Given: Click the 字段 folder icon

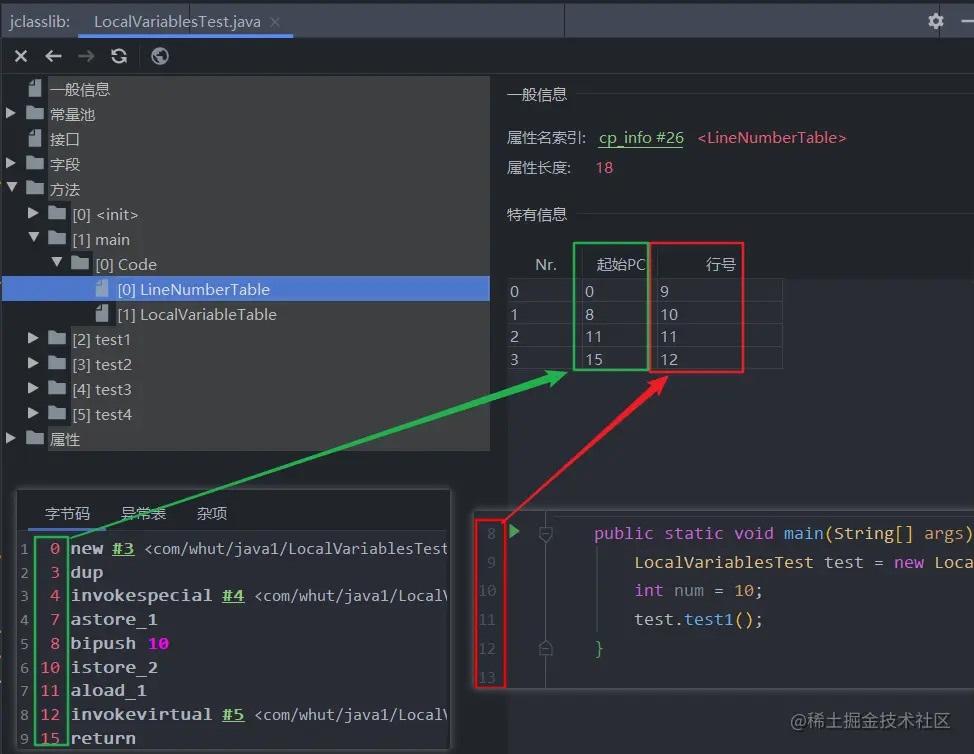Looking at the screenshot, I should click(x=35, y=163).
